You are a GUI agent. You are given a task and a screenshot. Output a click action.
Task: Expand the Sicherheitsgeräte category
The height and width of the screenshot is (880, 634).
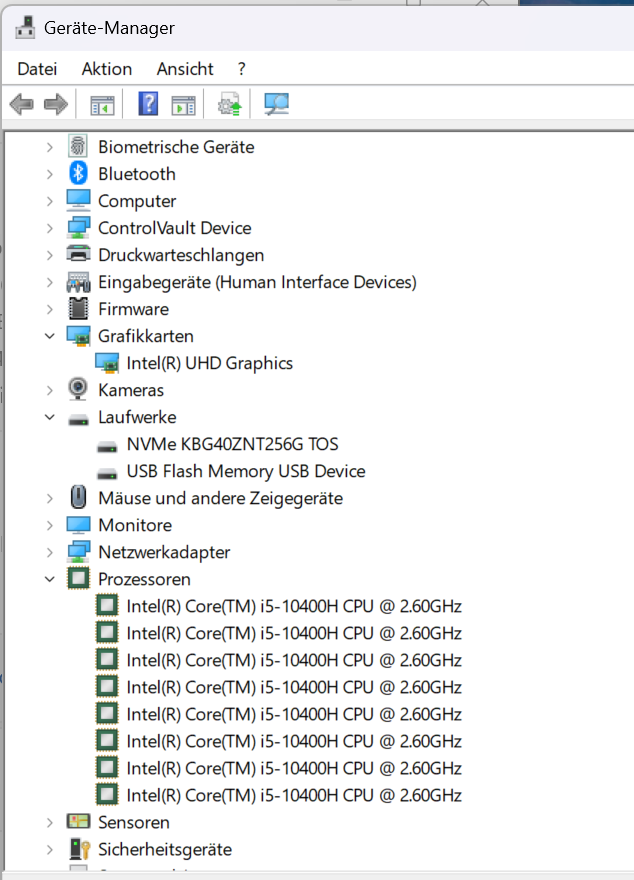[x=50, y=849]
